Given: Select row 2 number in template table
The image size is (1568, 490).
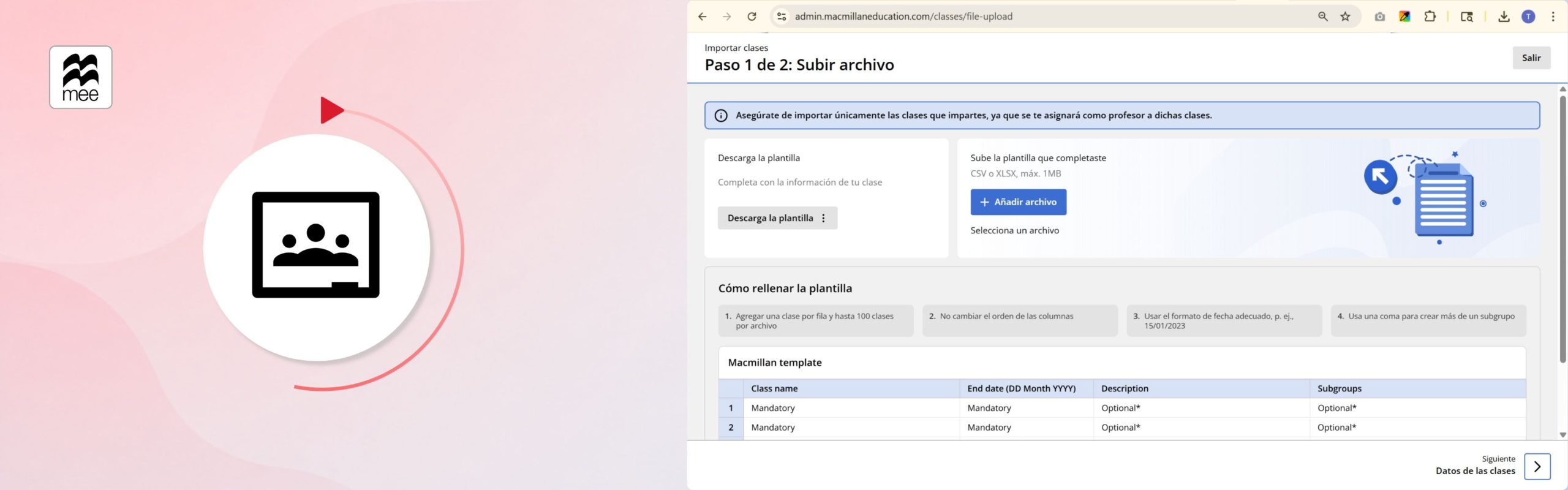Looking at the screenshot, I should 731,428.
